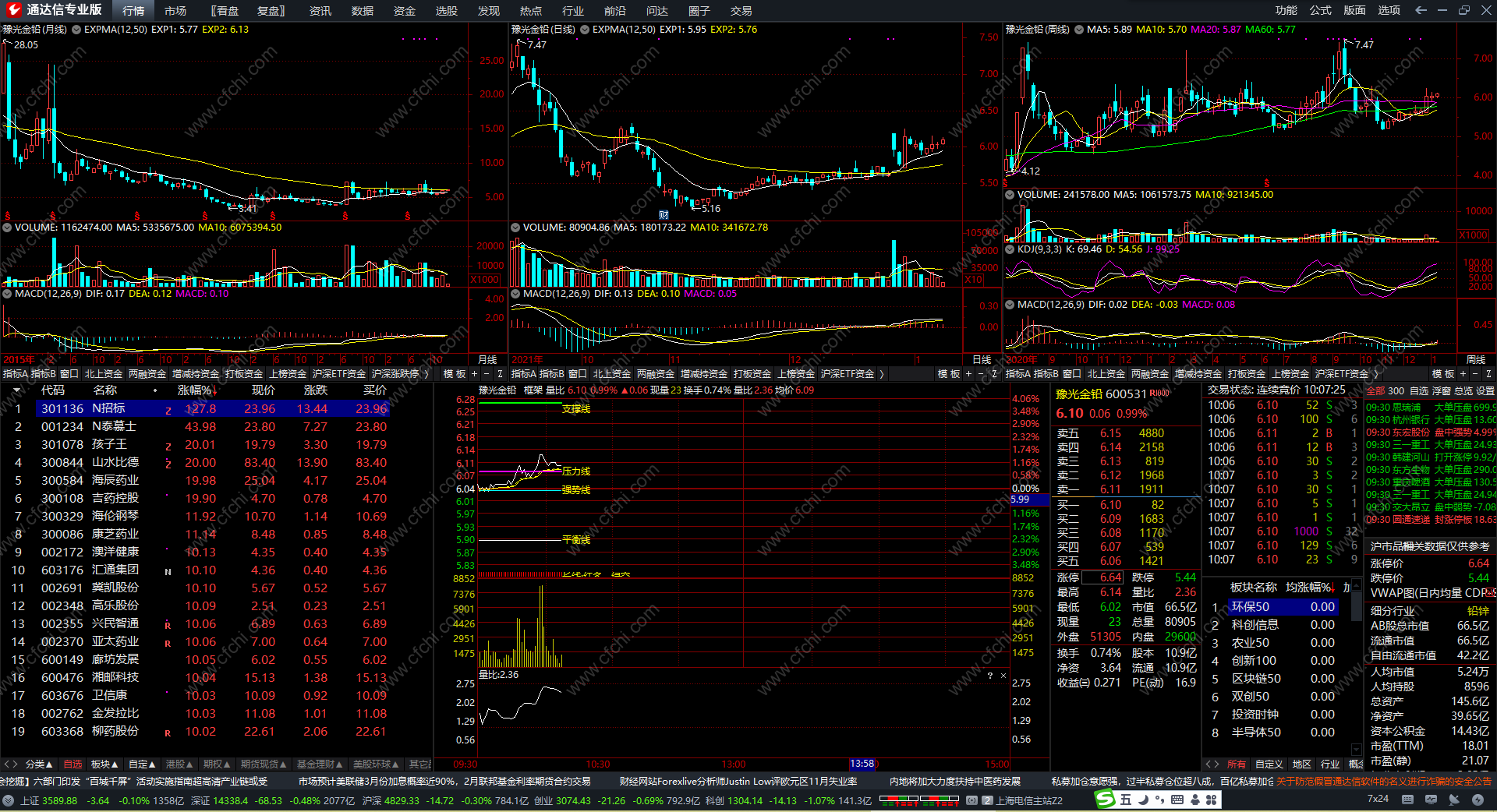Click the monitor icon in status bar
1497x812 pixels.
pyautogui.click(x=1431, y=800)
